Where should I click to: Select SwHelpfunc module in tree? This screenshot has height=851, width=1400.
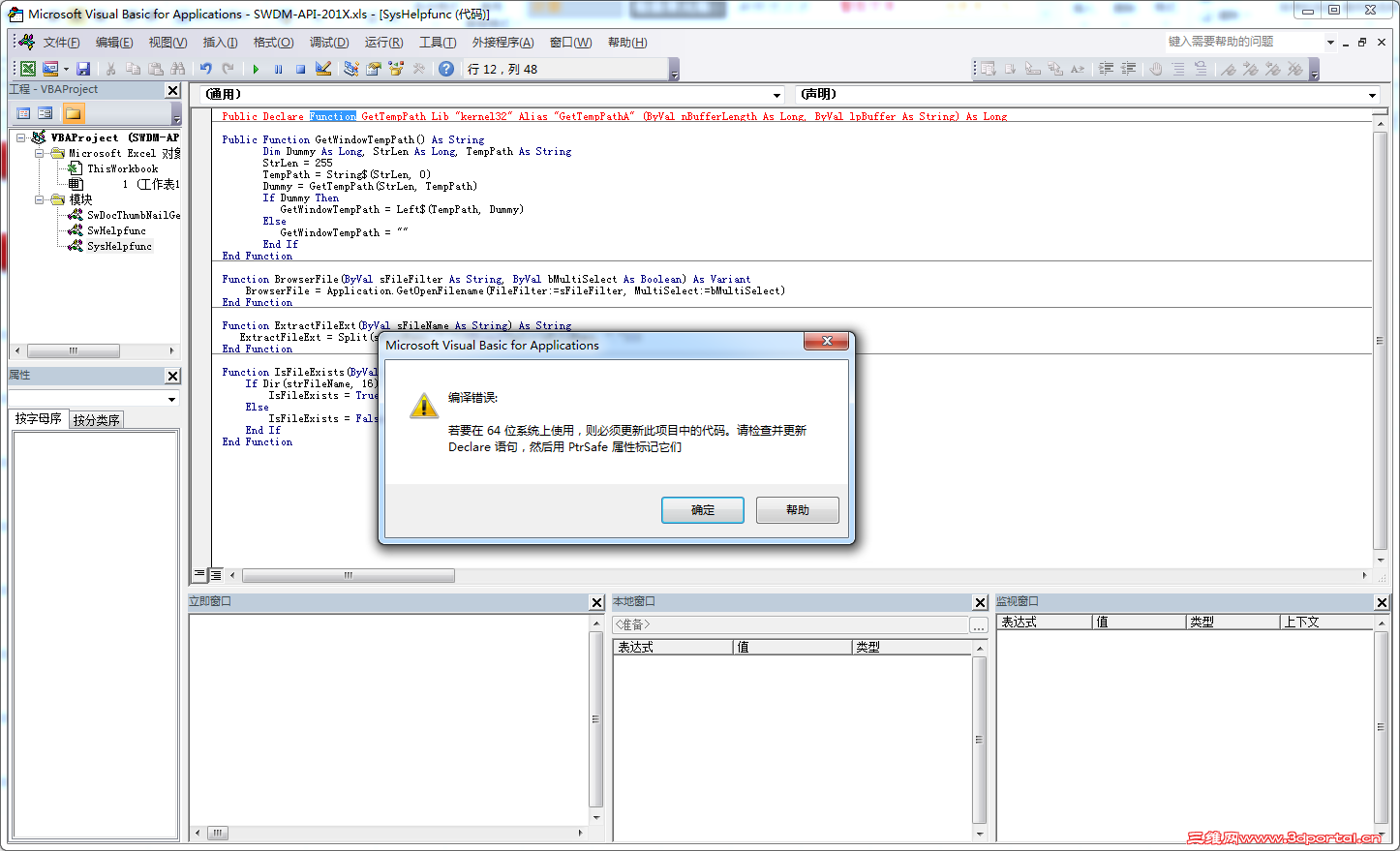(116, 230)
